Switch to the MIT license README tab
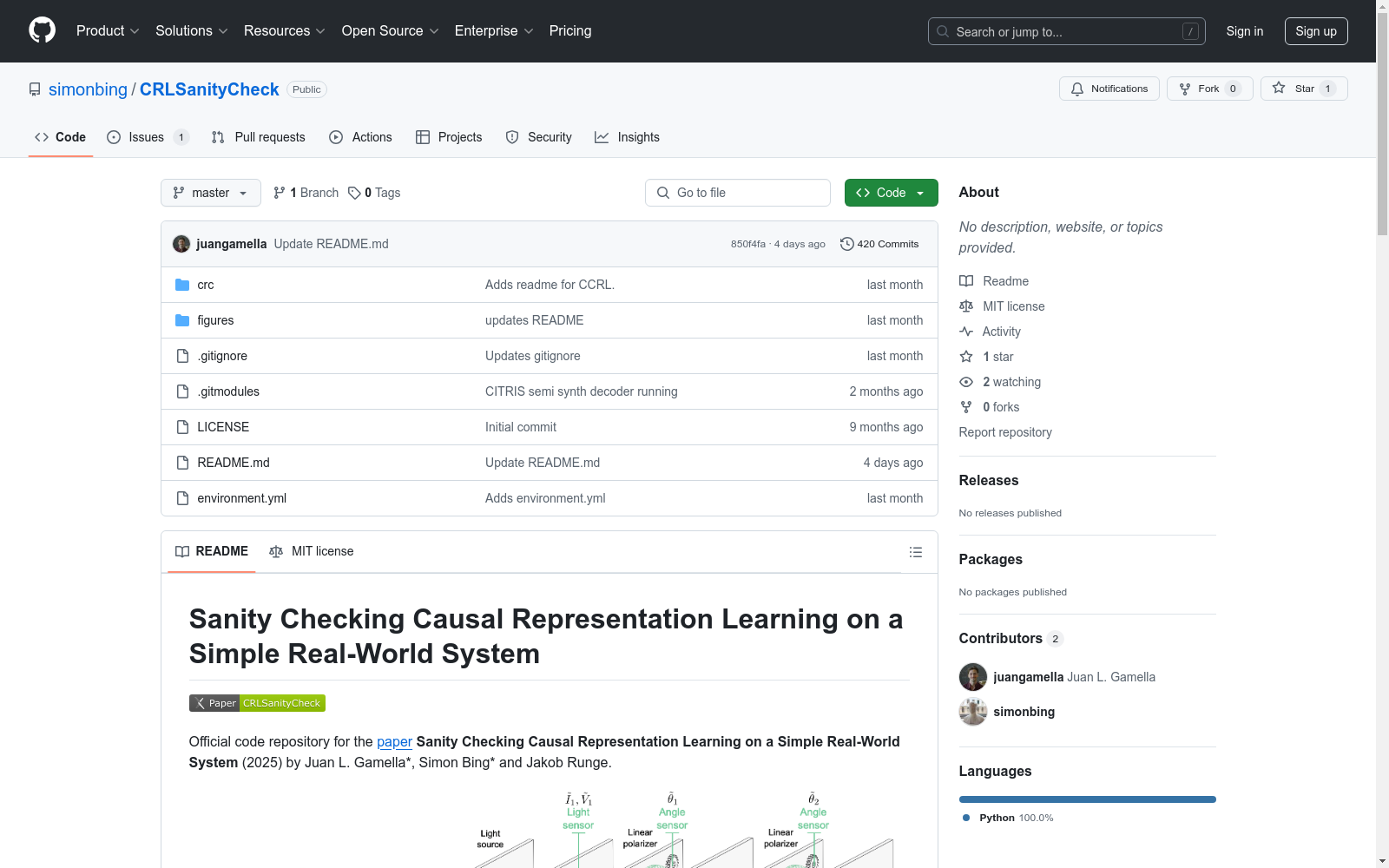Image resolution: width=1389 pixels, height=868 pixels. coord(312,552)
